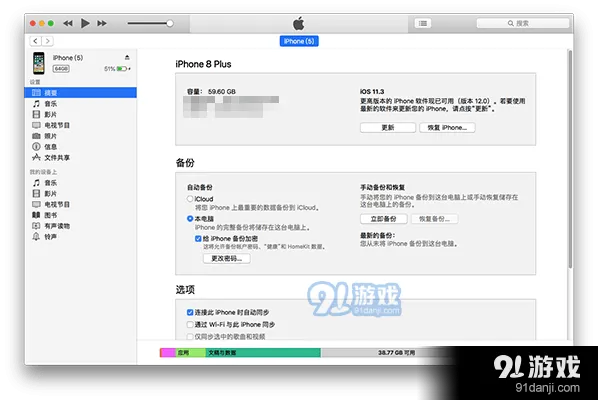
Task: Click the rewind playback button
Action: [x=68, y=23]
